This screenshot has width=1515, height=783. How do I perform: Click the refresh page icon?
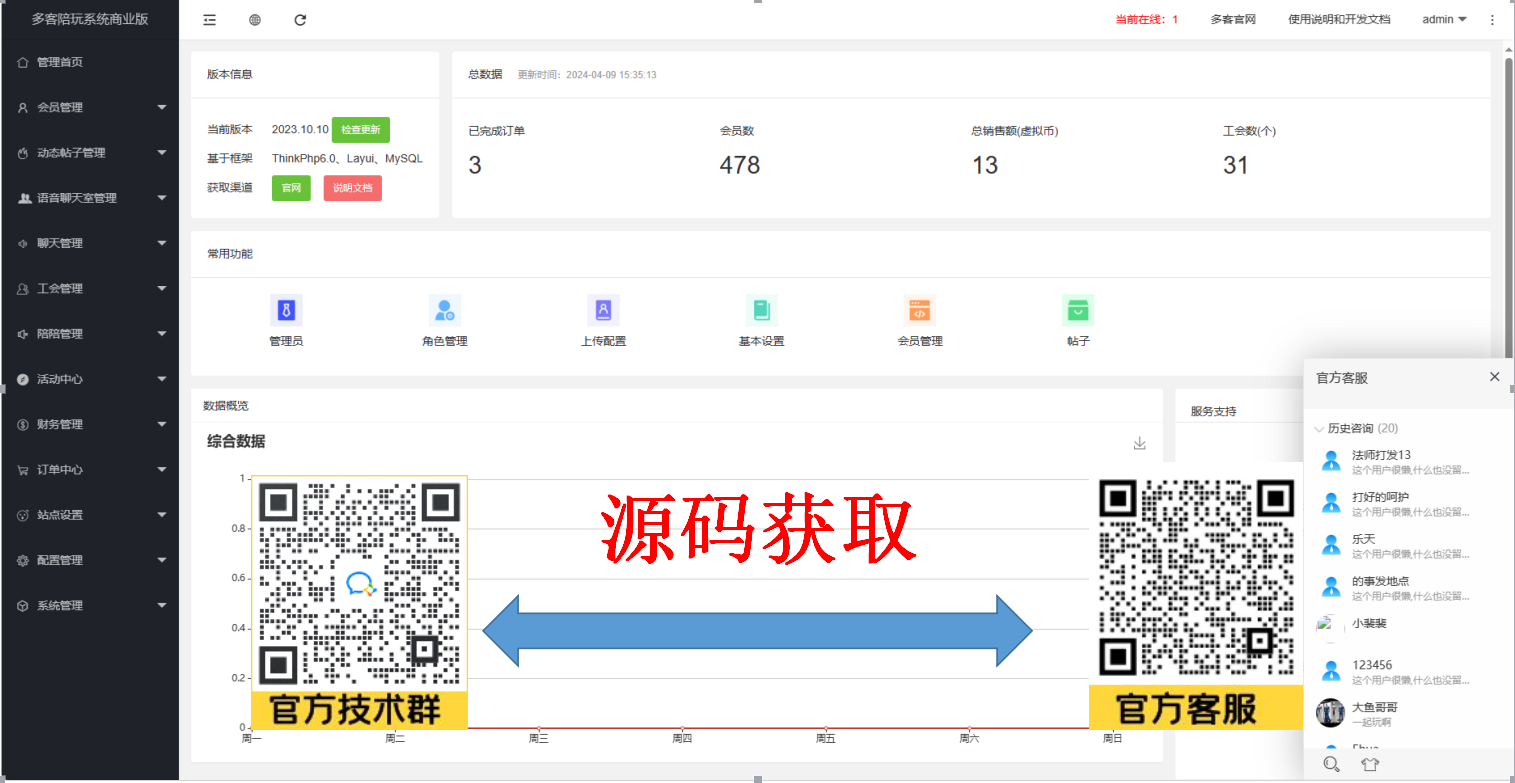[300, 19]
